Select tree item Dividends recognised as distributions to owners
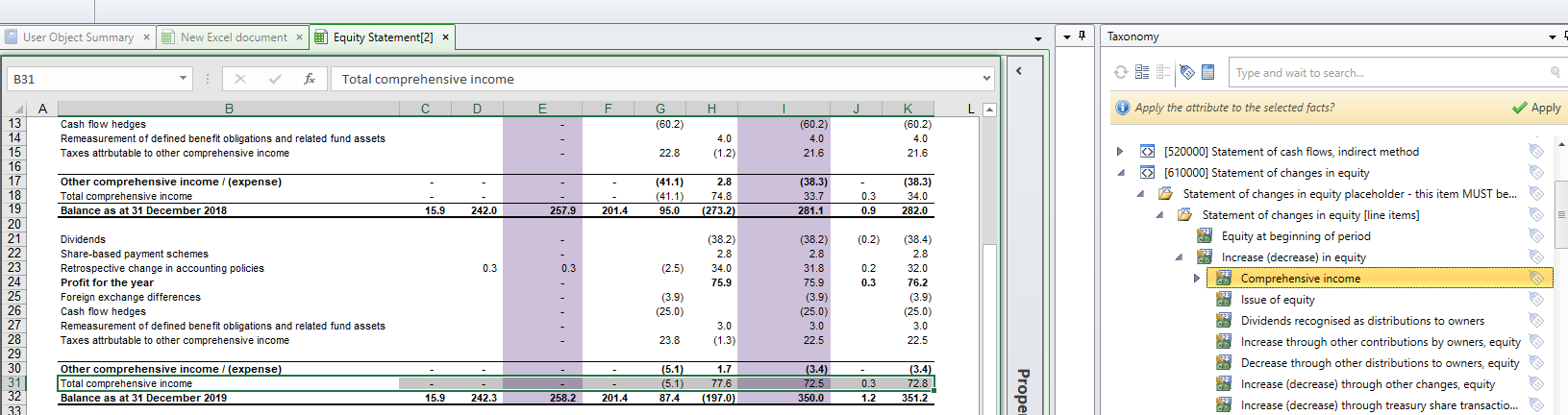The image size is (1568, 415). (1362, 320)
